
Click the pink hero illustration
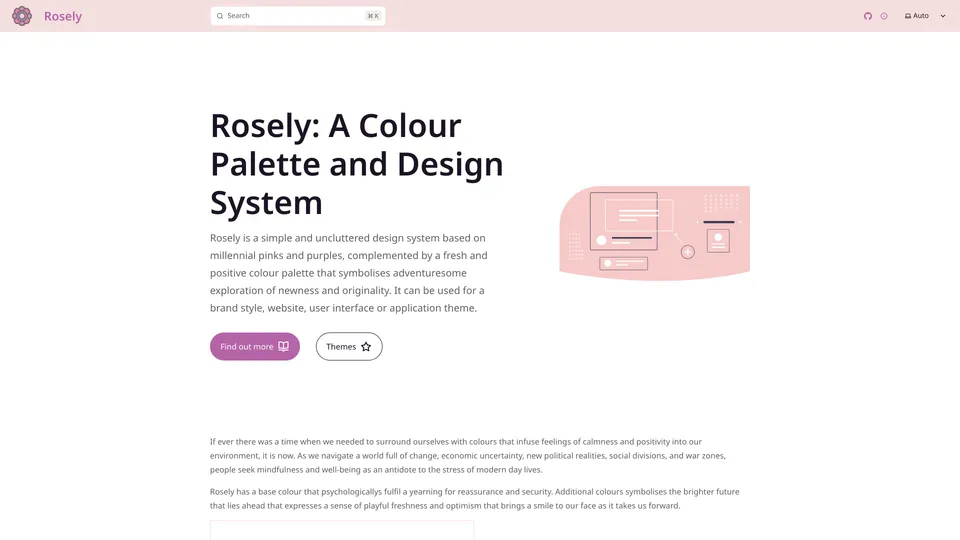(654, 233)
